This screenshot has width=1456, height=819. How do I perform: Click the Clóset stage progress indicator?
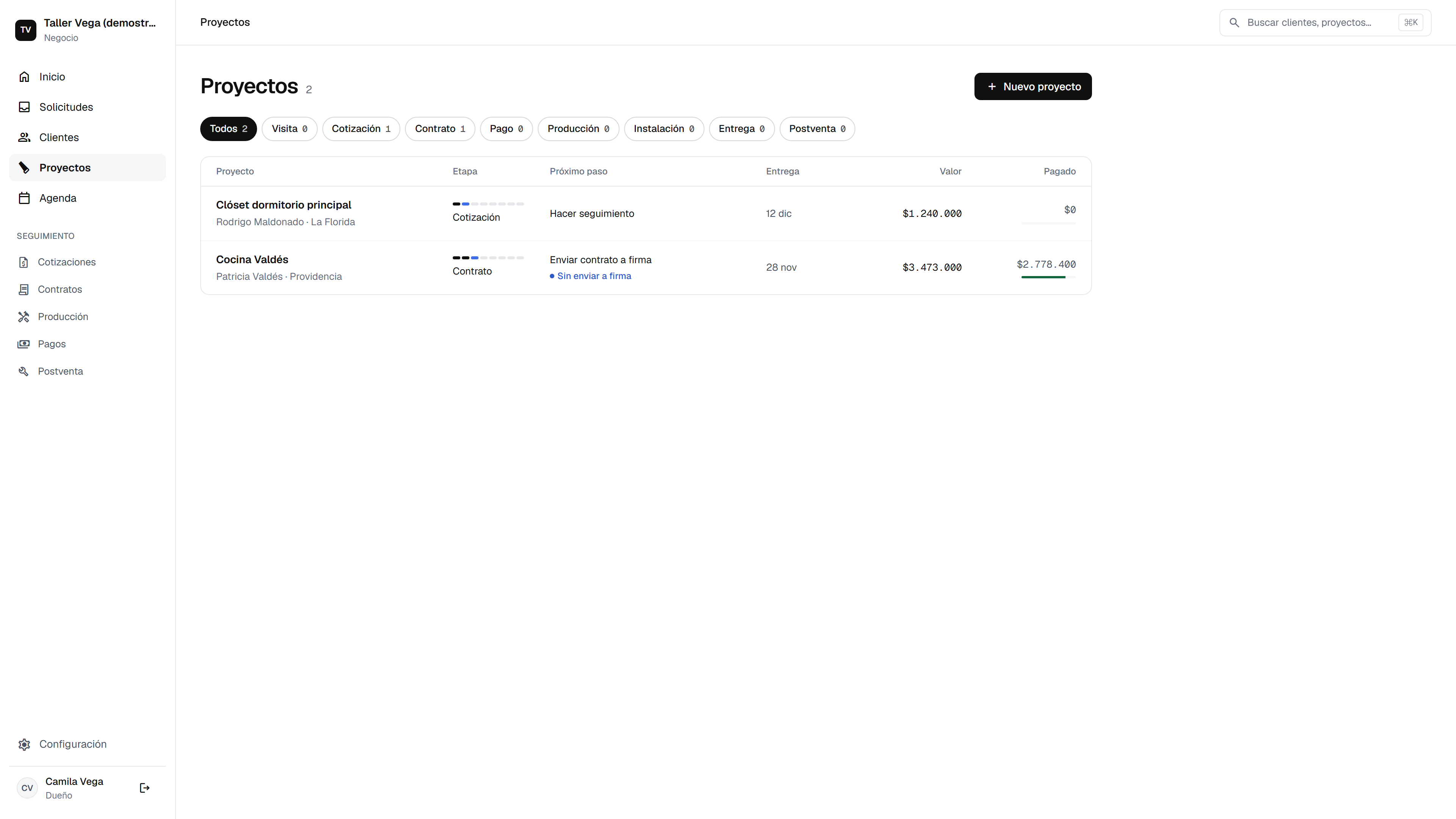click(488, 204)
